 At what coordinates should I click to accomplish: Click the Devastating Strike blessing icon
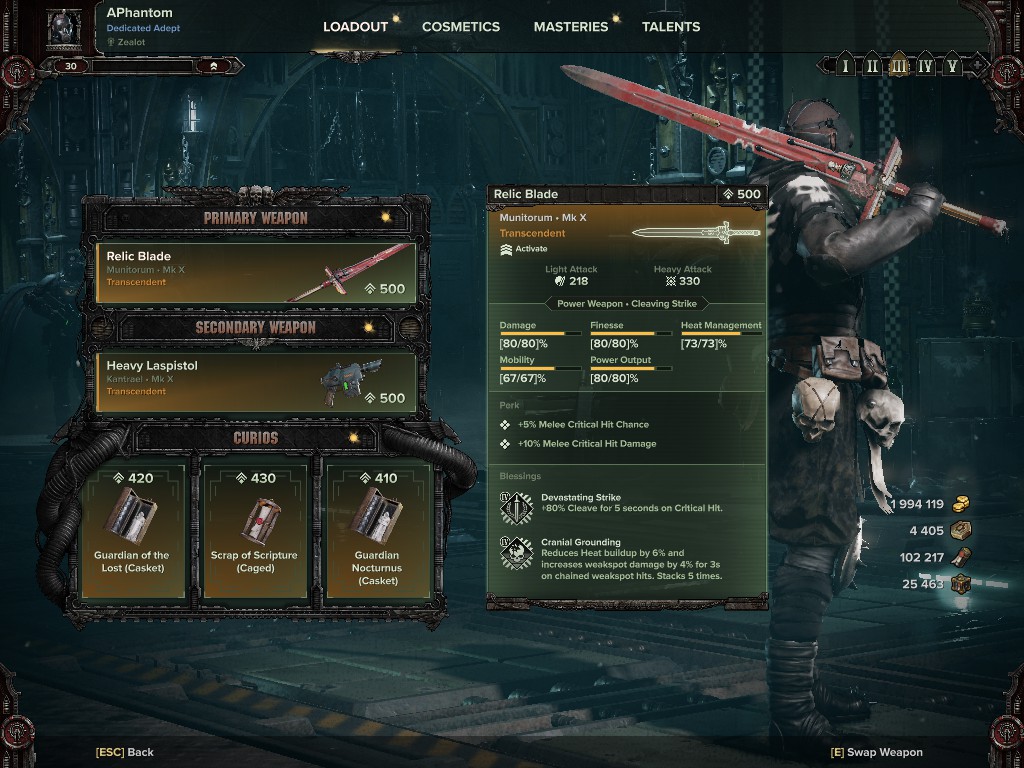(517, 508)
